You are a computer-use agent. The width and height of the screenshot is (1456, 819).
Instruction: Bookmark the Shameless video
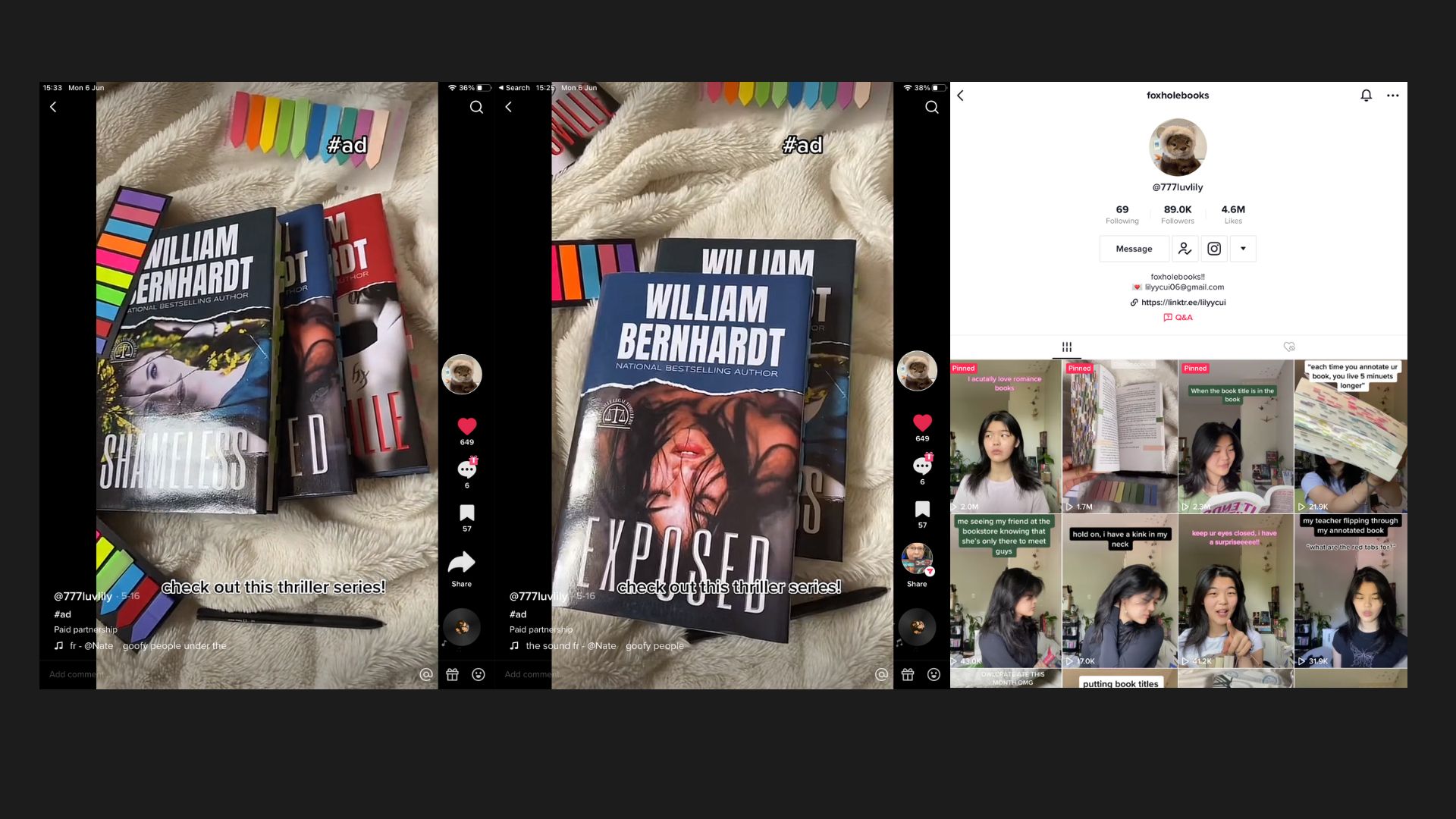coord(467,513)
